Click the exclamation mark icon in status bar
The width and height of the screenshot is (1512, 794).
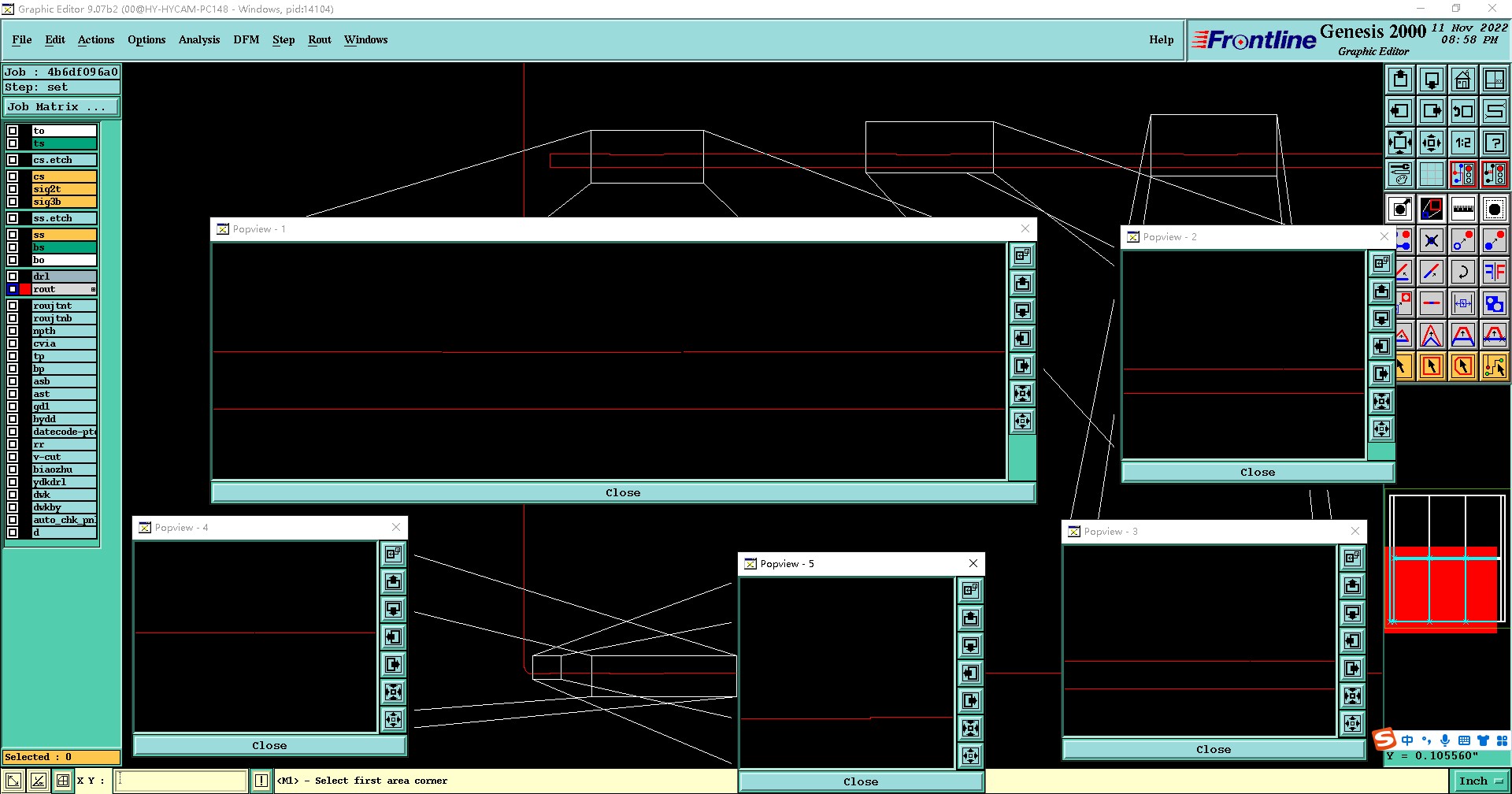[x=261, y=781]
